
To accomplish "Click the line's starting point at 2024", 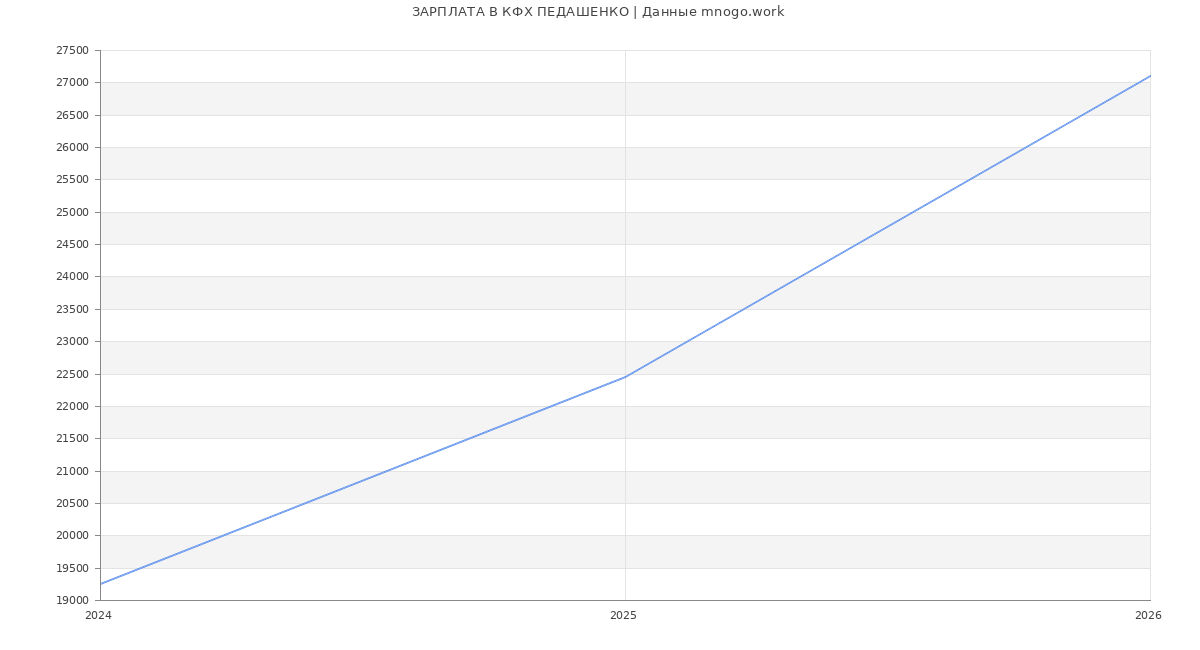I will pyautogui.click(x=101, y=584).
